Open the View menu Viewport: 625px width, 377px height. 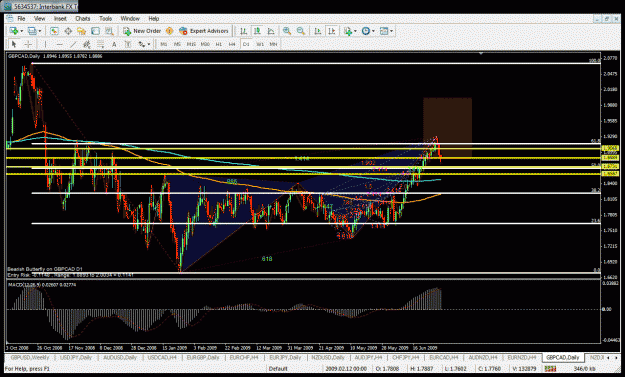point(39,19)
